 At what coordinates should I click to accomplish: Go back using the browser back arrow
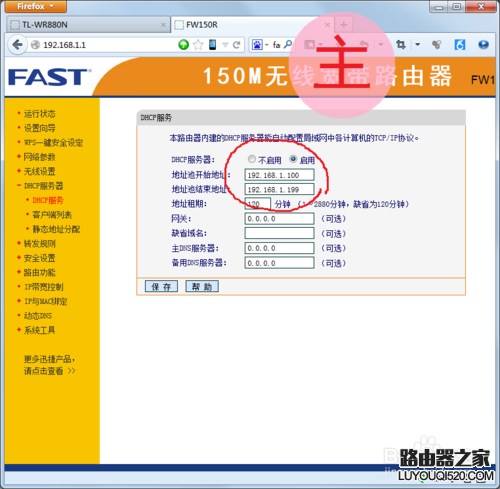(17, 44)
